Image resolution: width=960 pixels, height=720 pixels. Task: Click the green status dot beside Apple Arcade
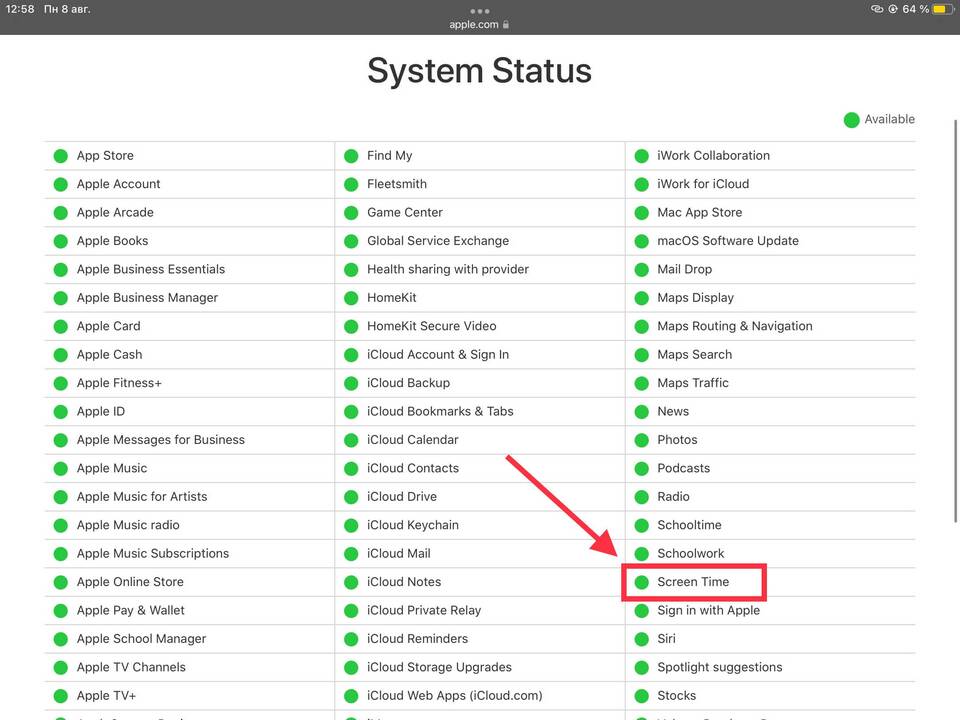pyautogui.click(x=61, y=213)
